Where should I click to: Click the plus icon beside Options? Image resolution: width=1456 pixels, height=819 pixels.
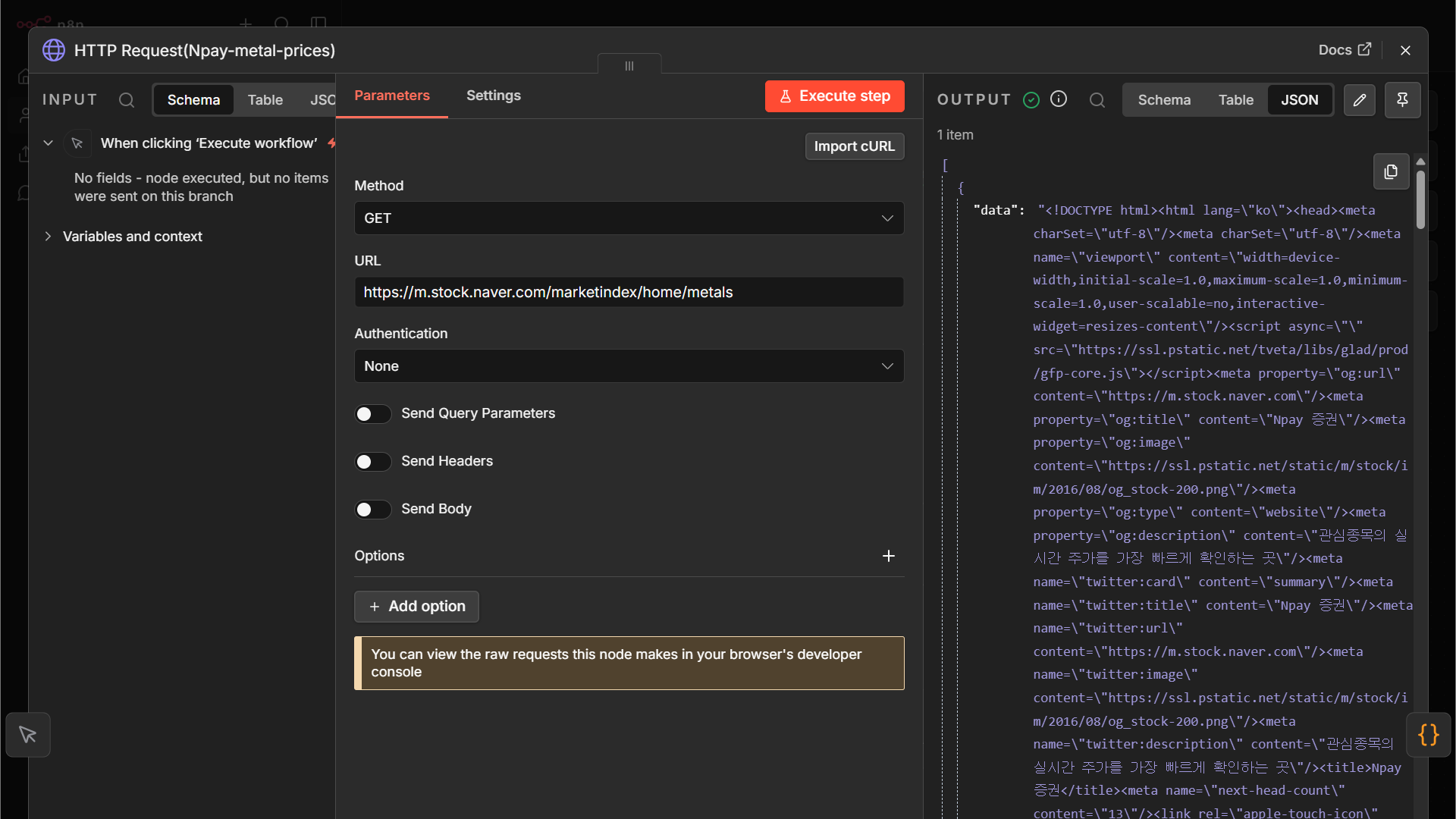889,556
